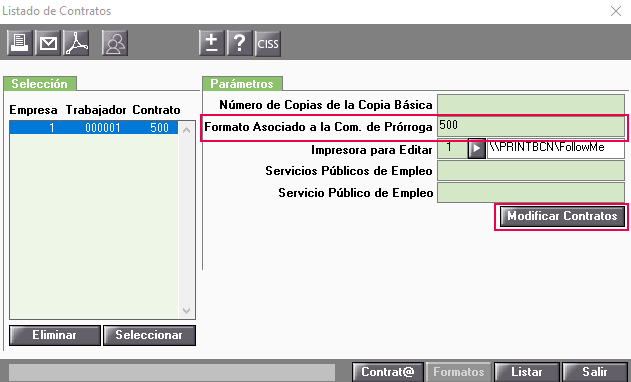Screen dimensions: 631x382
Task: Click the plus-minus toolbar icon
Action: (212, 43)
